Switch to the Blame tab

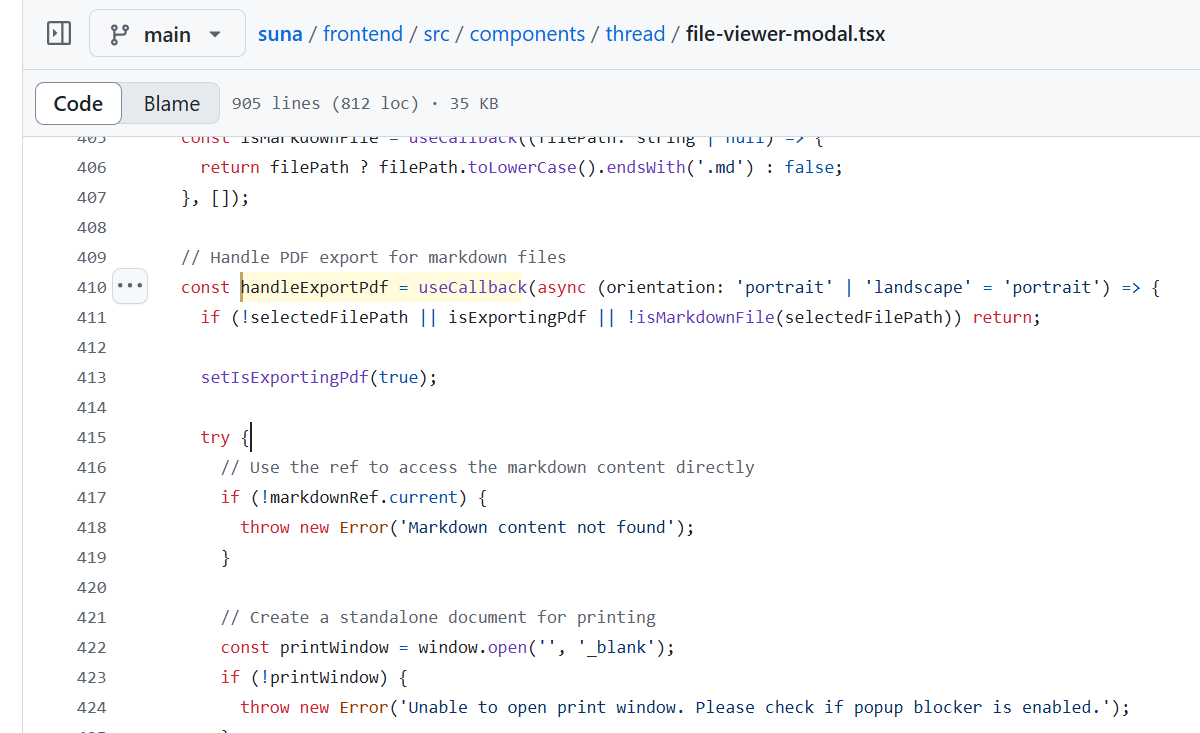click(x=171, y=102)
